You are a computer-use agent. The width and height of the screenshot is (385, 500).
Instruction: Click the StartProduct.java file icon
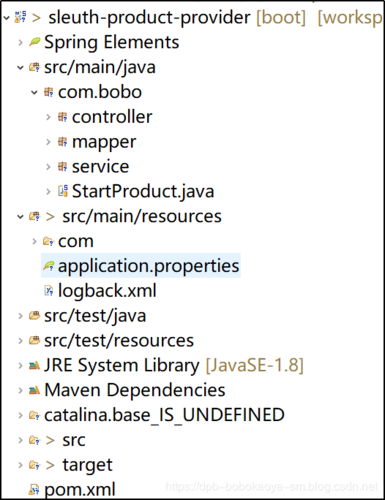pos(63,191)
